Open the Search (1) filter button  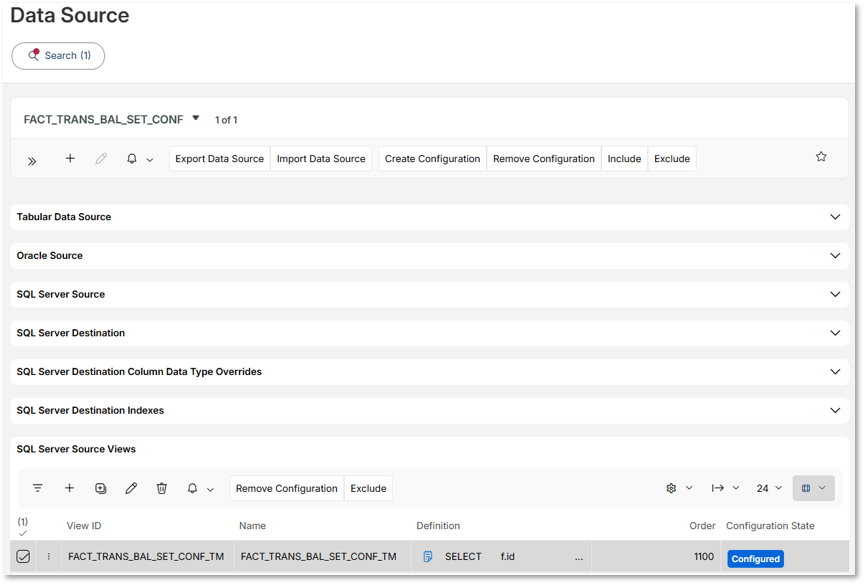(58, 56)
